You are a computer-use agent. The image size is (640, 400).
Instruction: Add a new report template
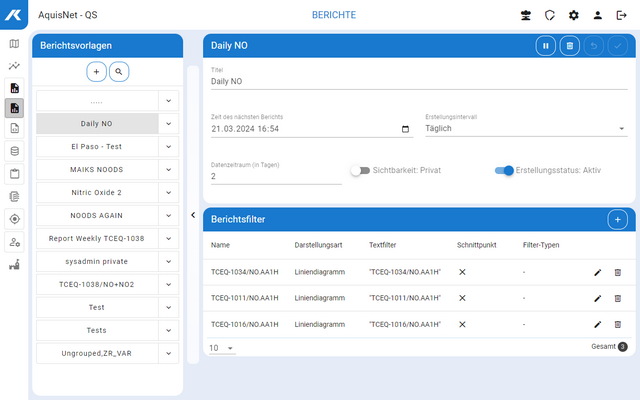[96, 72]
